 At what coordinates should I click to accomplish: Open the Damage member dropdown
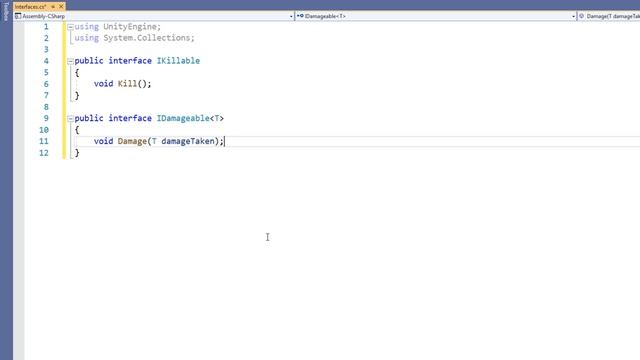click(x=609, y=16)
